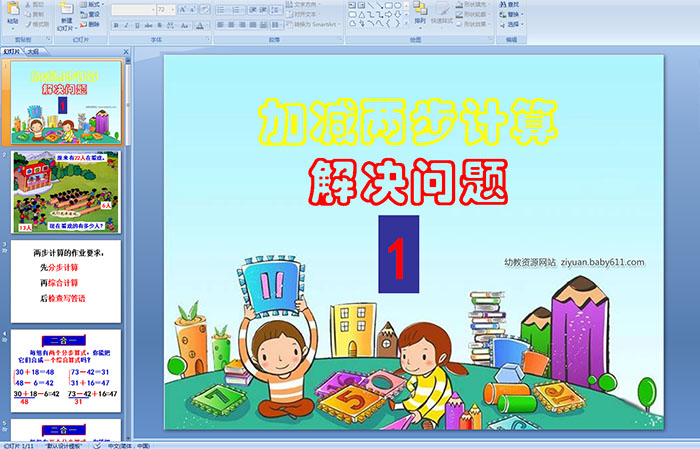This screenshot has width=700, height=449.
Task: Toggle Align Text Right
Action: pos(242,25)
